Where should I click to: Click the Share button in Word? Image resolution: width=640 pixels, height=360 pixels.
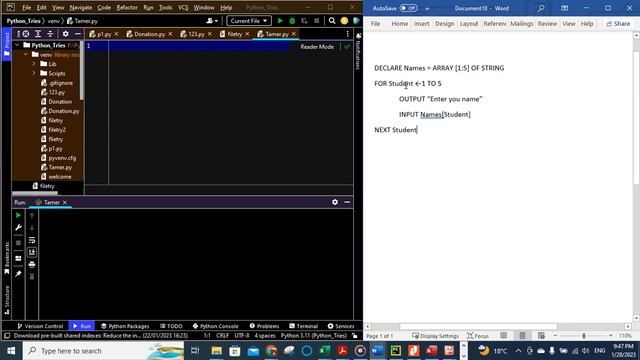click(x=618, y=24)
